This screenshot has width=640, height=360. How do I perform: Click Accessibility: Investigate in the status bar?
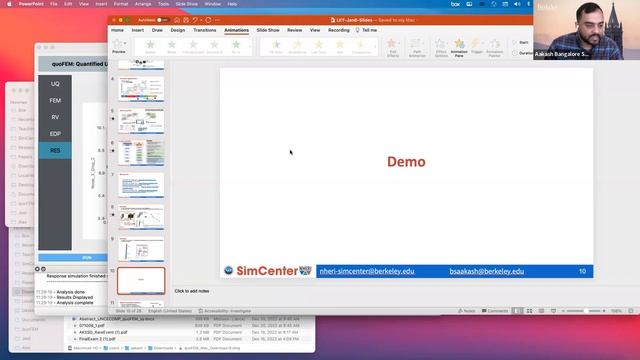click(x=224, y=311)
